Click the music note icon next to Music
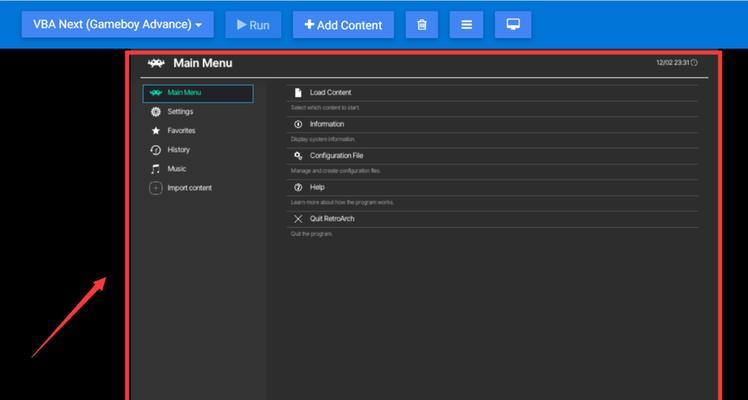 (156, 169)
